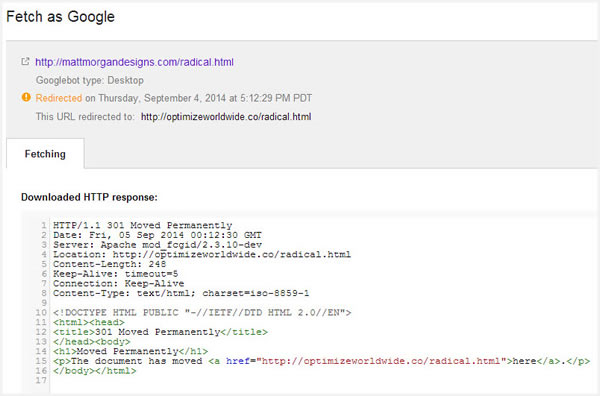This screenshot has height=396, width=600.
Task: Click the 'This URL redirected to:' label
Action: [85, 117]
